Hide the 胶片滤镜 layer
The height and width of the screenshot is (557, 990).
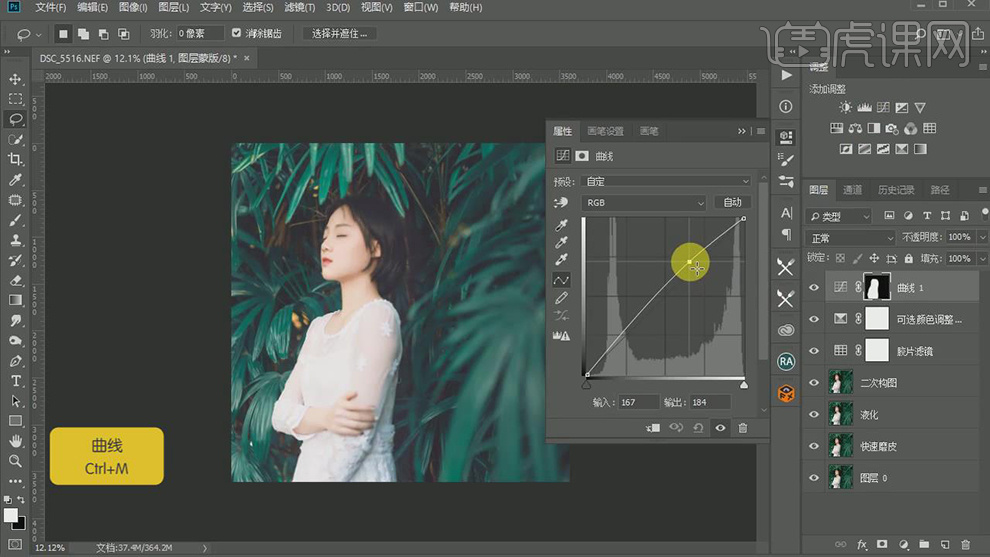(x=814, y=350)
